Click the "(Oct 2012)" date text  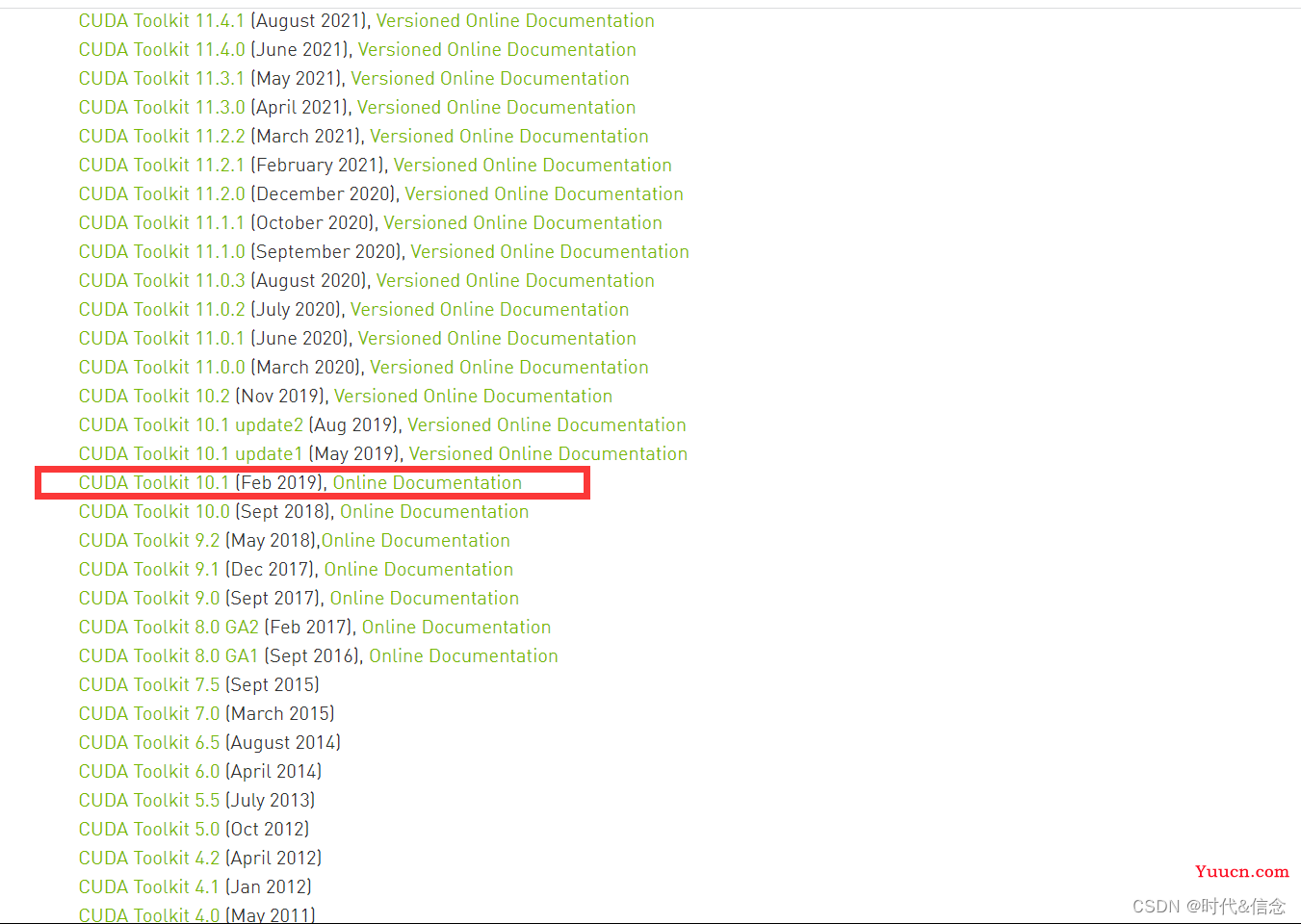click(x=268, y=829)
